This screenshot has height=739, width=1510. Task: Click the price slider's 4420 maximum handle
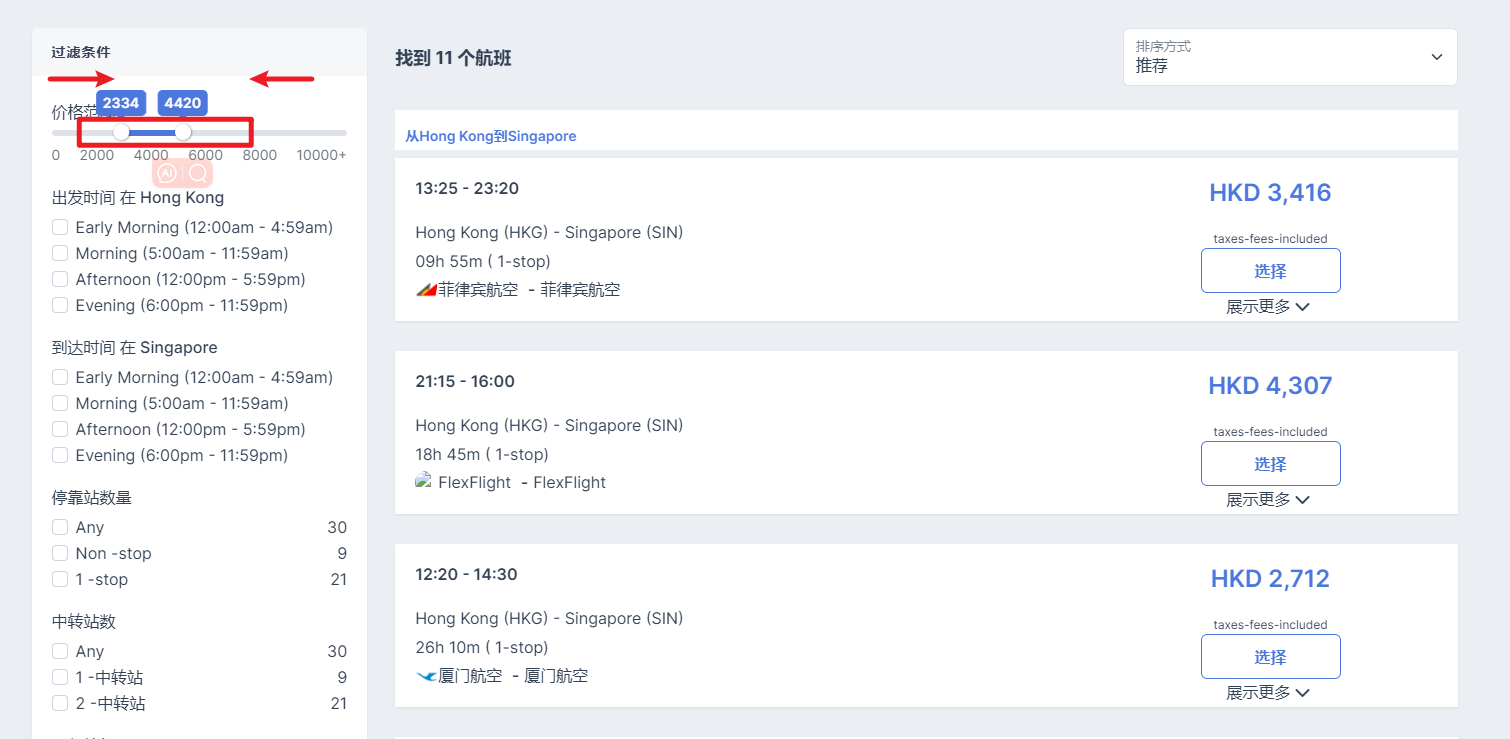(x=183, y=132)
